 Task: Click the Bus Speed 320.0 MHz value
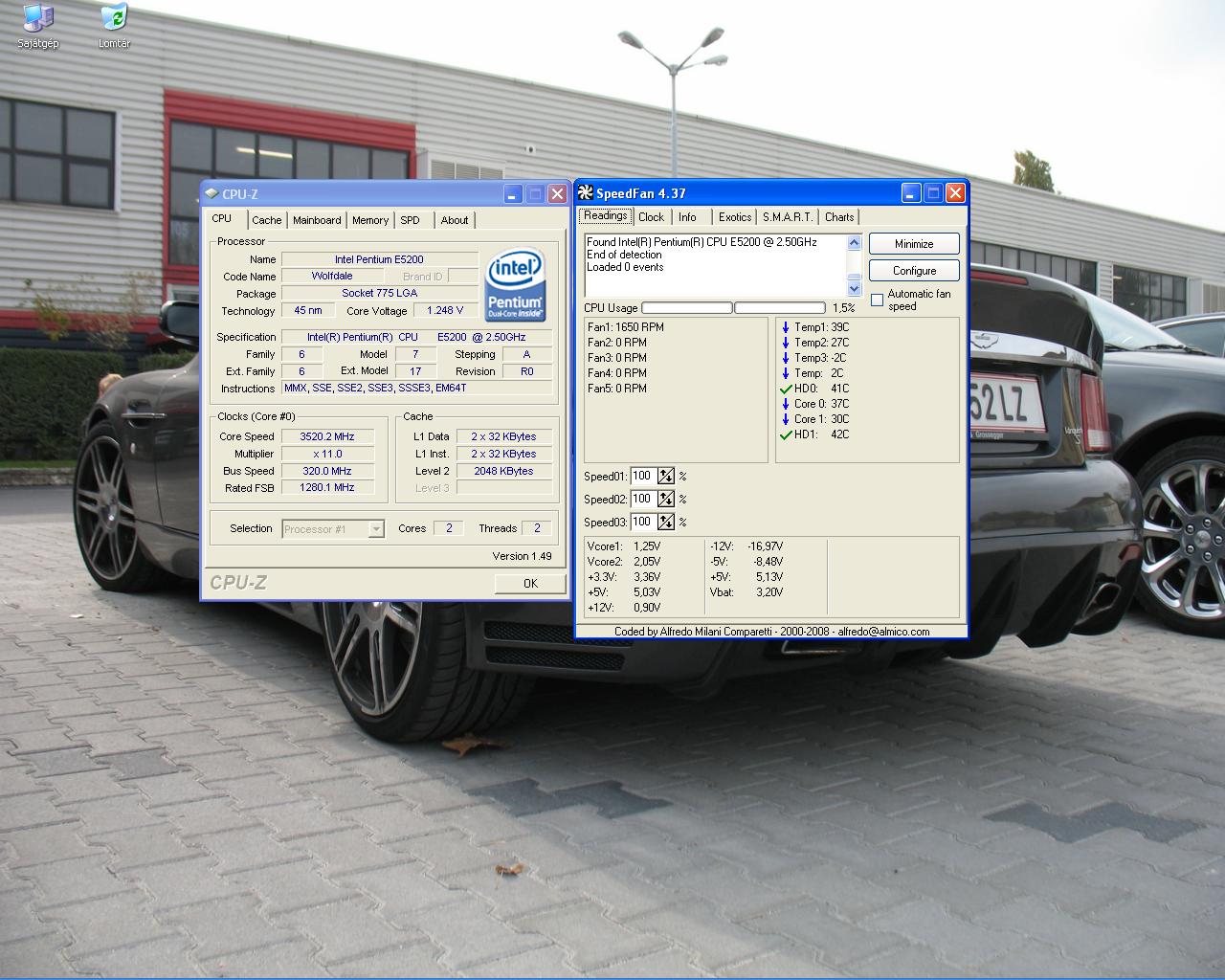(327, 471)
